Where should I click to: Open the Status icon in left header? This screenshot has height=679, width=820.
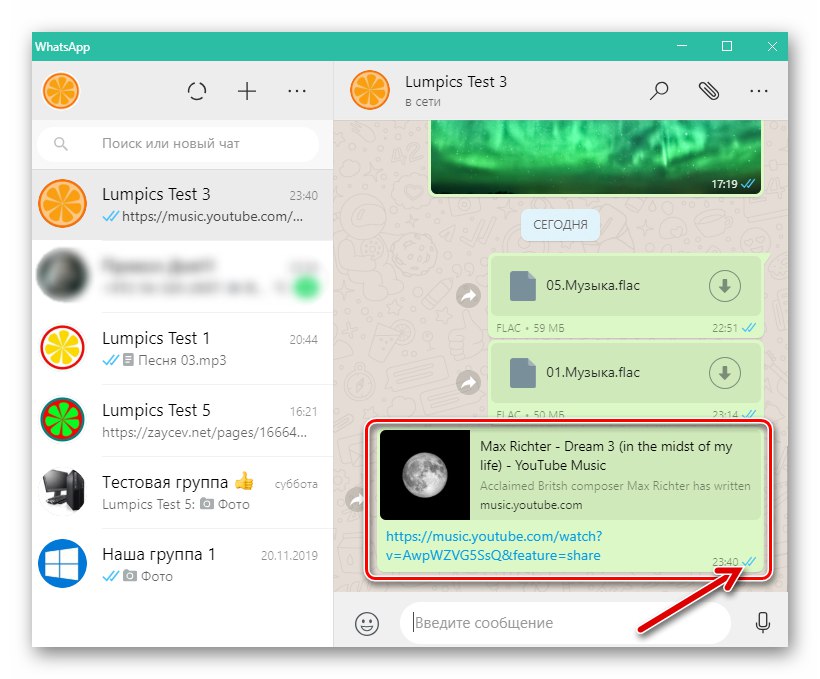[x=197, y=91]
